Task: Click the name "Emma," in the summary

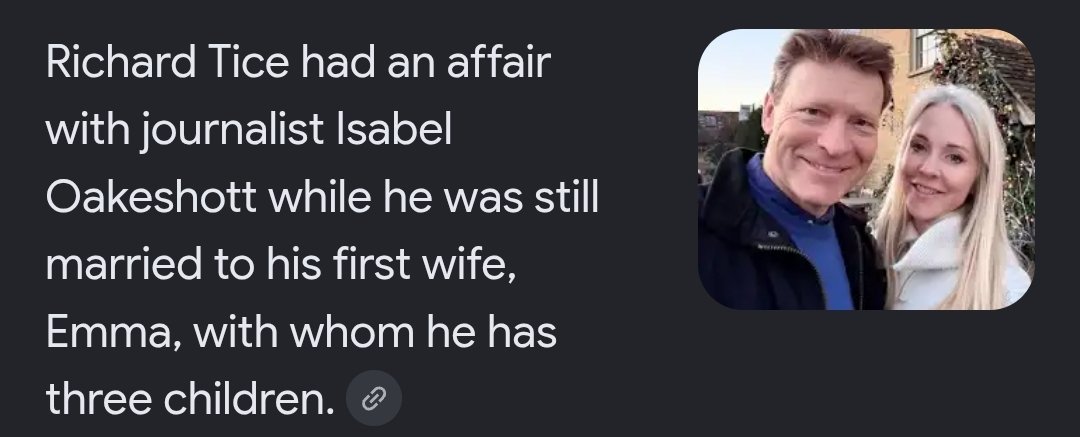Action: point(114,333)
